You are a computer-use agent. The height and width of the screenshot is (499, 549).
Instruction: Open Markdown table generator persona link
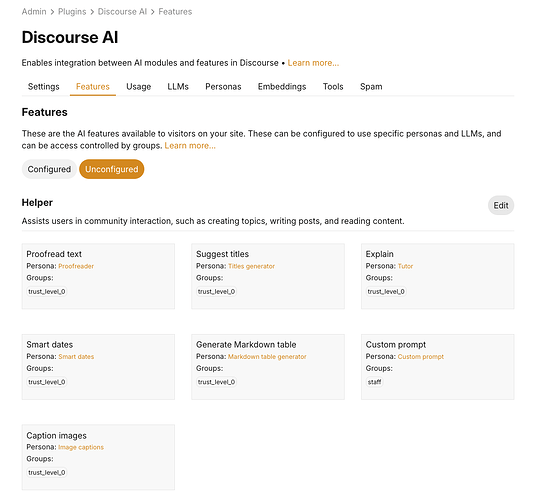pyautogui.click(x=267, y=357)
